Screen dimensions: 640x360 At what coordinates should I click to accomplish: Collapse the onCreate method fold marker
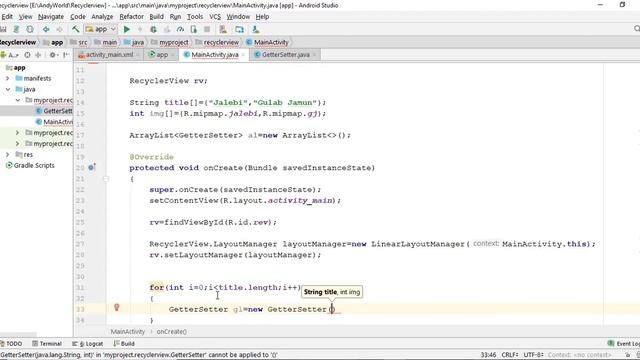[x=106, y=179]
